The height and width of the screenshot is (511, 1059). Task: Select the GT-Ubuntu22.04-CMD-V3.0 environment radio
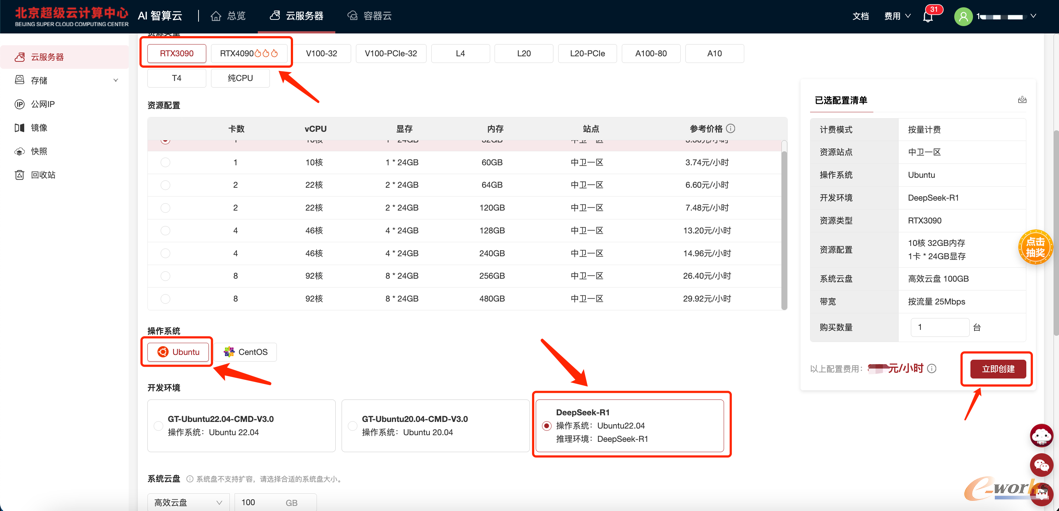[158, 426]
